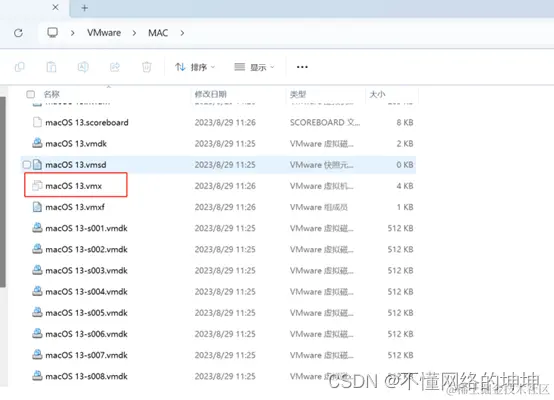Click document icon of macOS 13.vmsd

coord(37,164)
